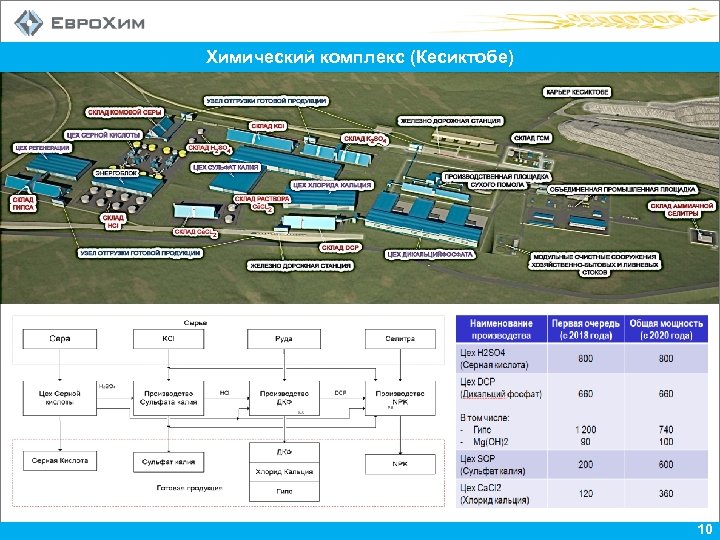
Task: Click the СКЛАД ГИПСА red label
Action: [x=23, y=203]
